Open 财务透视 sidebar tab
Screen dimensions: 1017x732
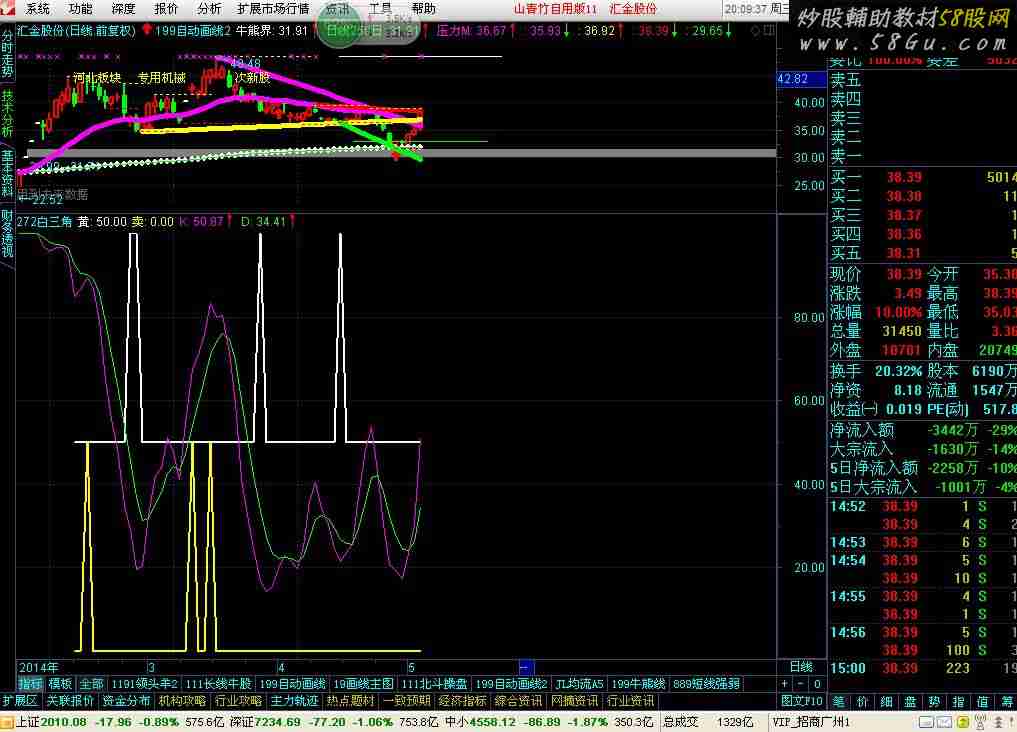click(7, 234)
